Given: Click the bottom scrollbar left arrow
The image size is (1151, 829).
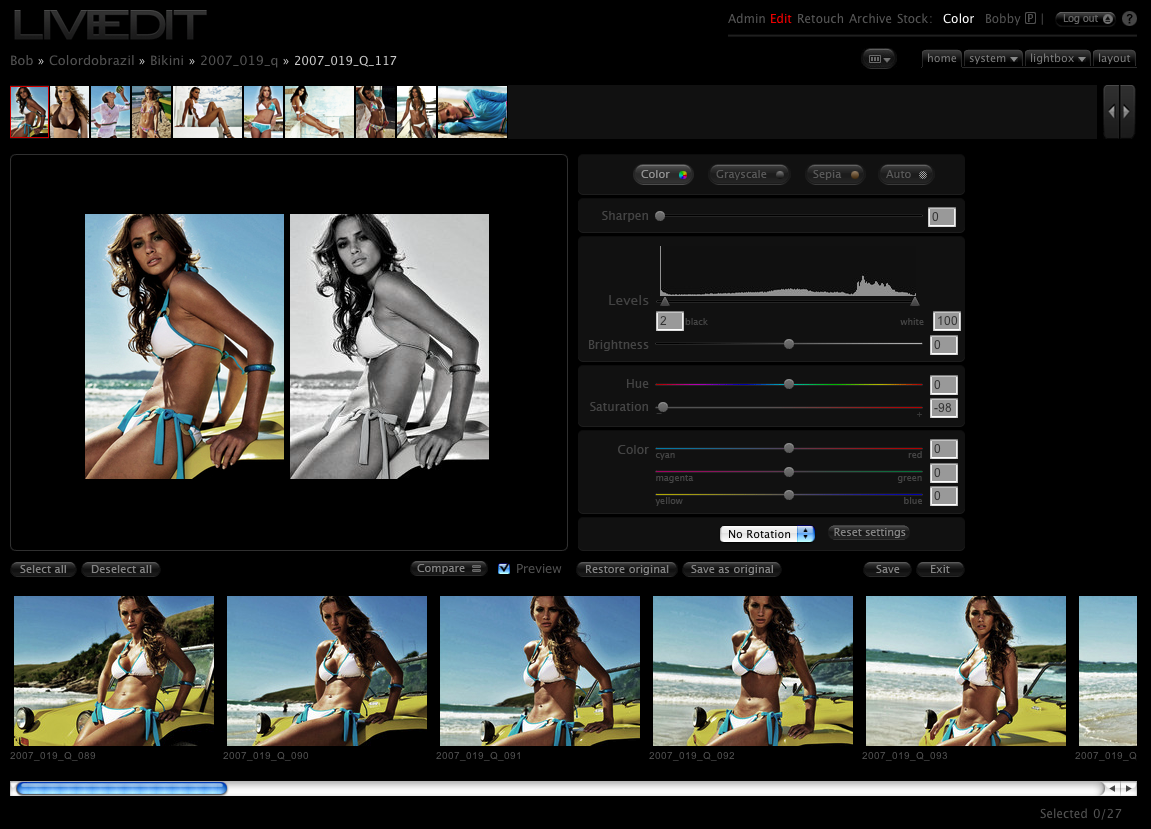Looking at the screenshot, I should [1113, 788].
